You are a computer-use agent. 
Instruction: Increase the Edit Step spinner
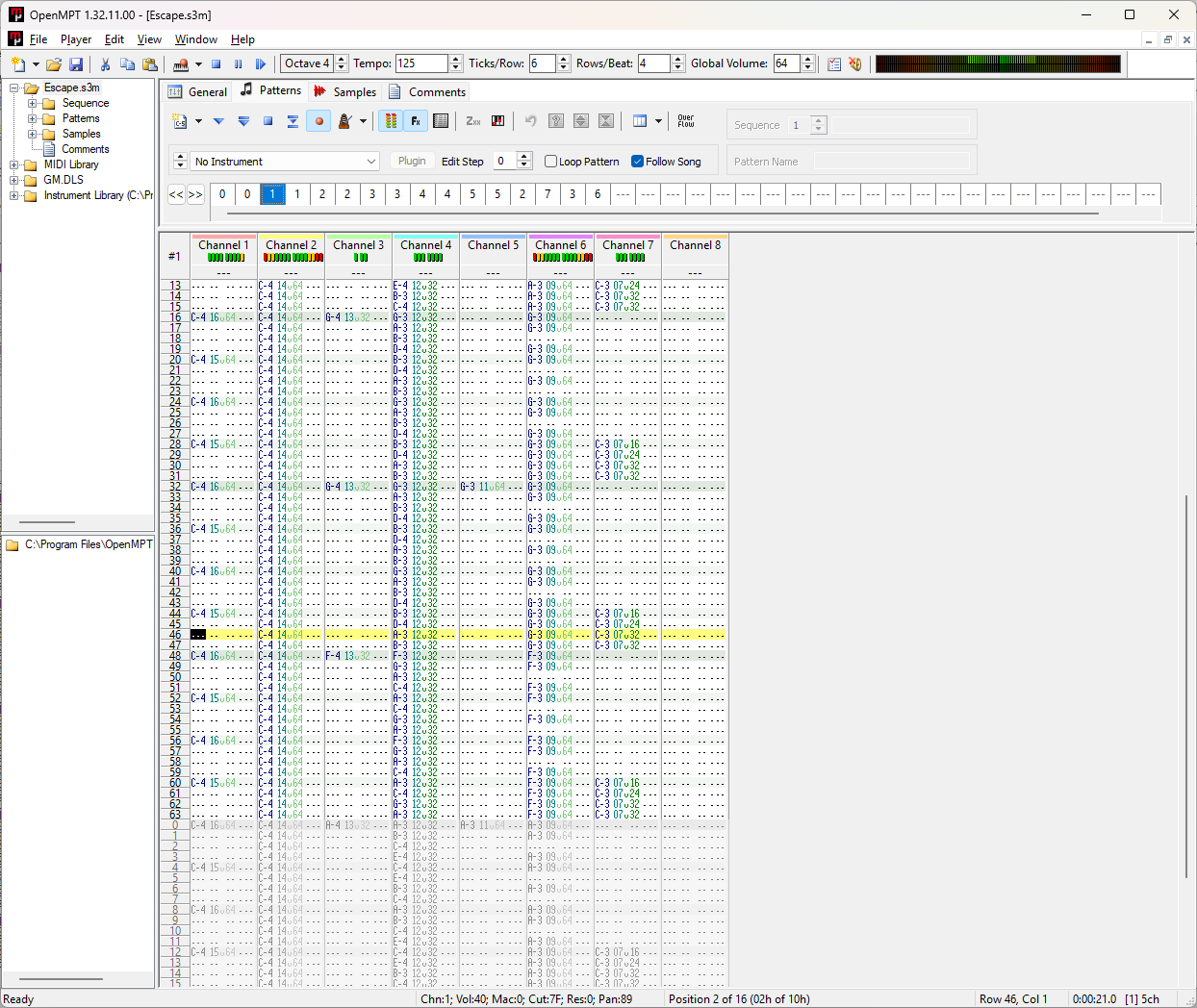click(524, 157)
